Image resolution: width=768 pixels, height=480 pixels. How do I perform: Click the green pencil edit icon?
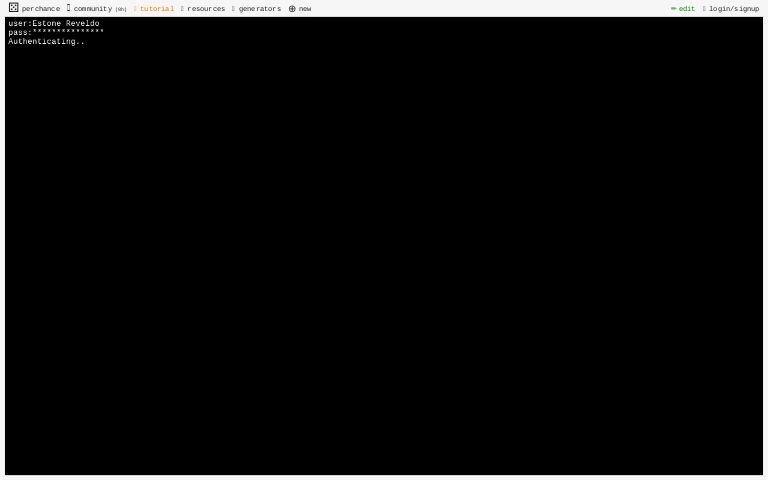(673, 9)
